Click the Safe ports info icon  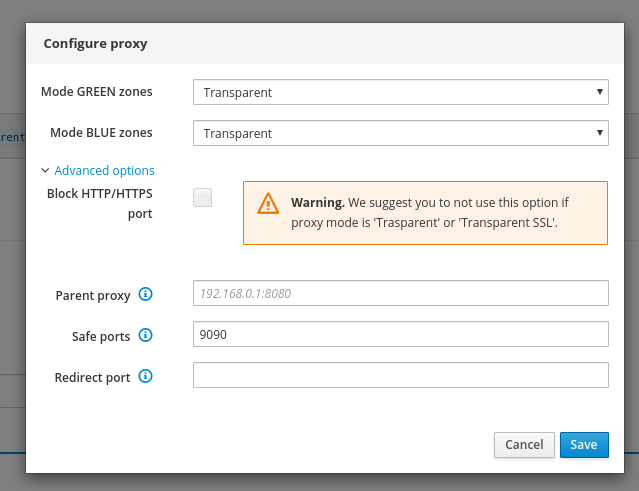tap(145, 335)
